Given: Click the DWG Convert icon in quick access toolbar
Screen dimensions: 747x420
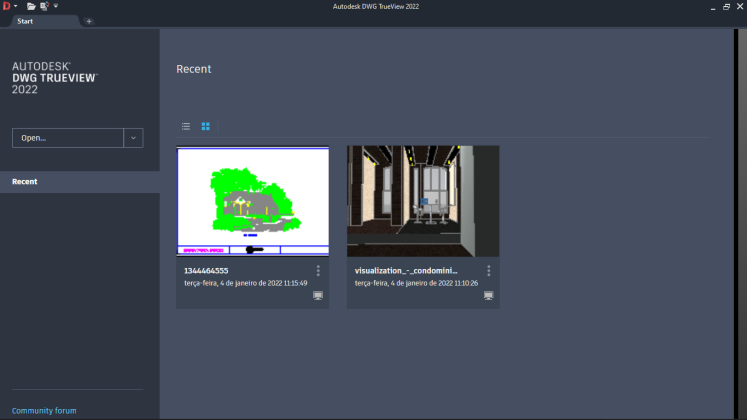Looking at the screenshot, I should click(44, 6).
